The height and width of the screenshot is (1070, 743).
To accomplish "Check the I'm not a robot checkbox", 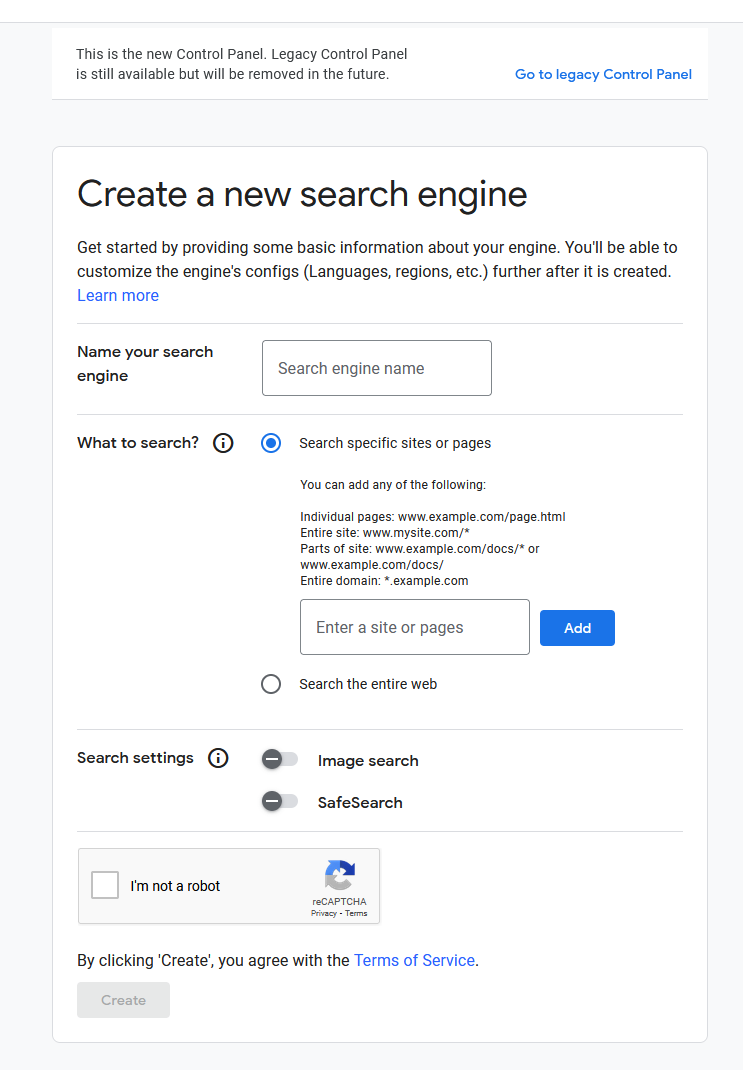I will point(105,885).
